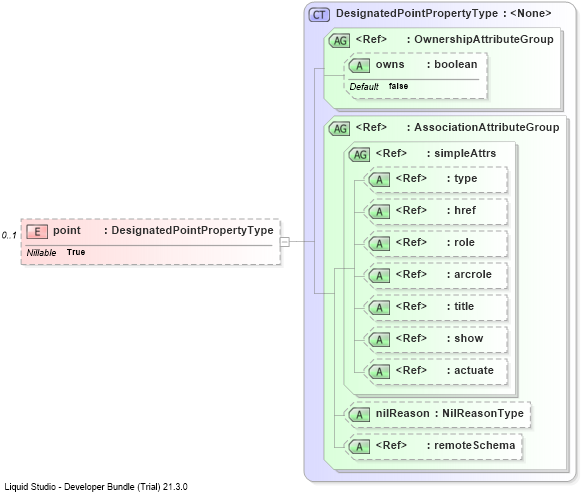
Task: Select the title attribute node
Action: coord(436,307)
